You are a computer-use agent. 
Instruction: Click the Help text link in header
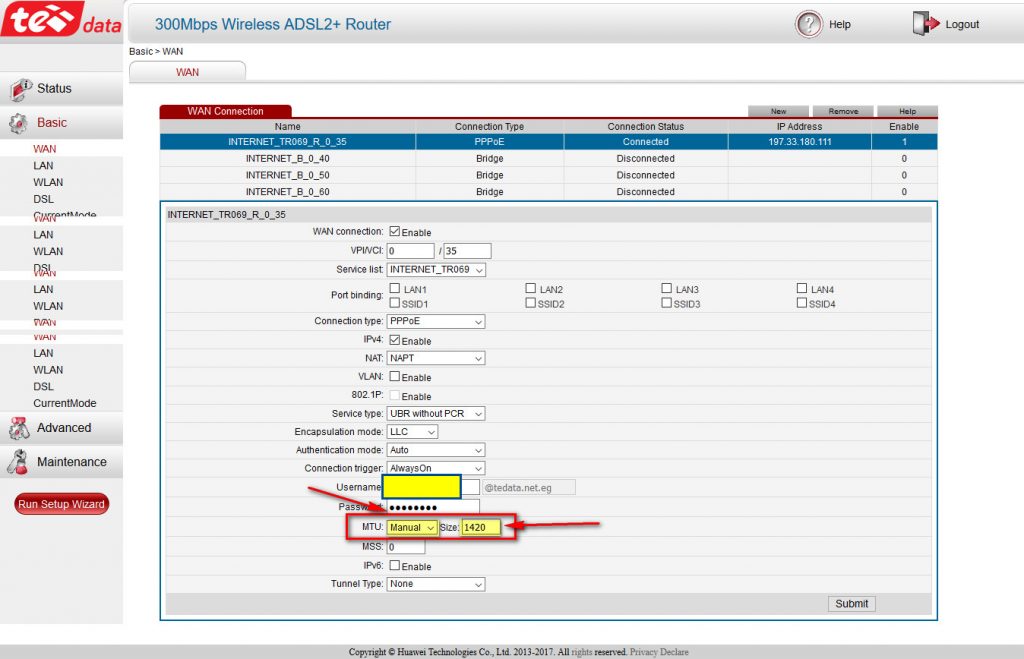point(840,24)
